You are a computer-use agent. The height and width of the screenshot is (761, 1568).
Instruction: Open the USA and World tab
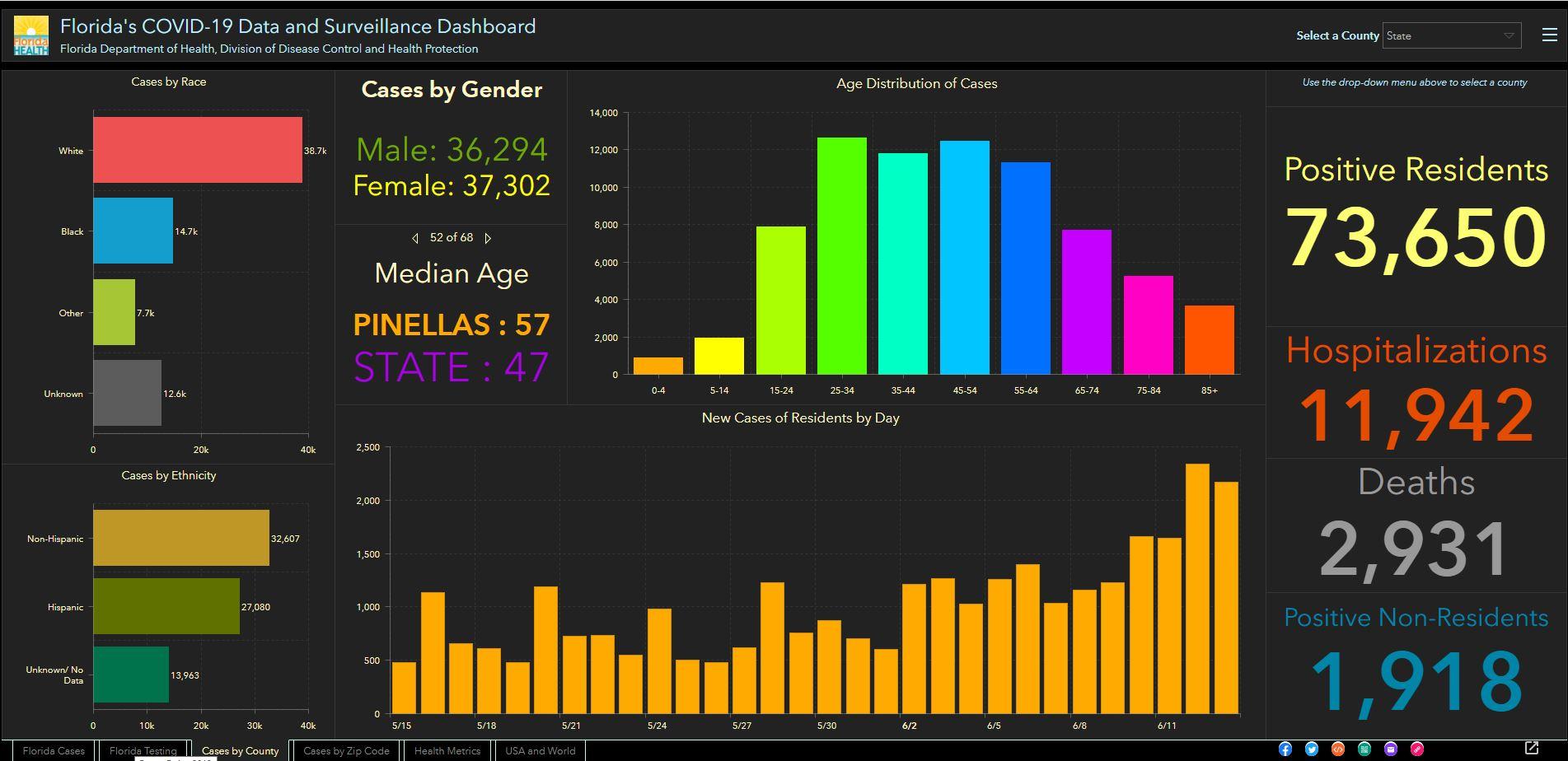[540, 750]
